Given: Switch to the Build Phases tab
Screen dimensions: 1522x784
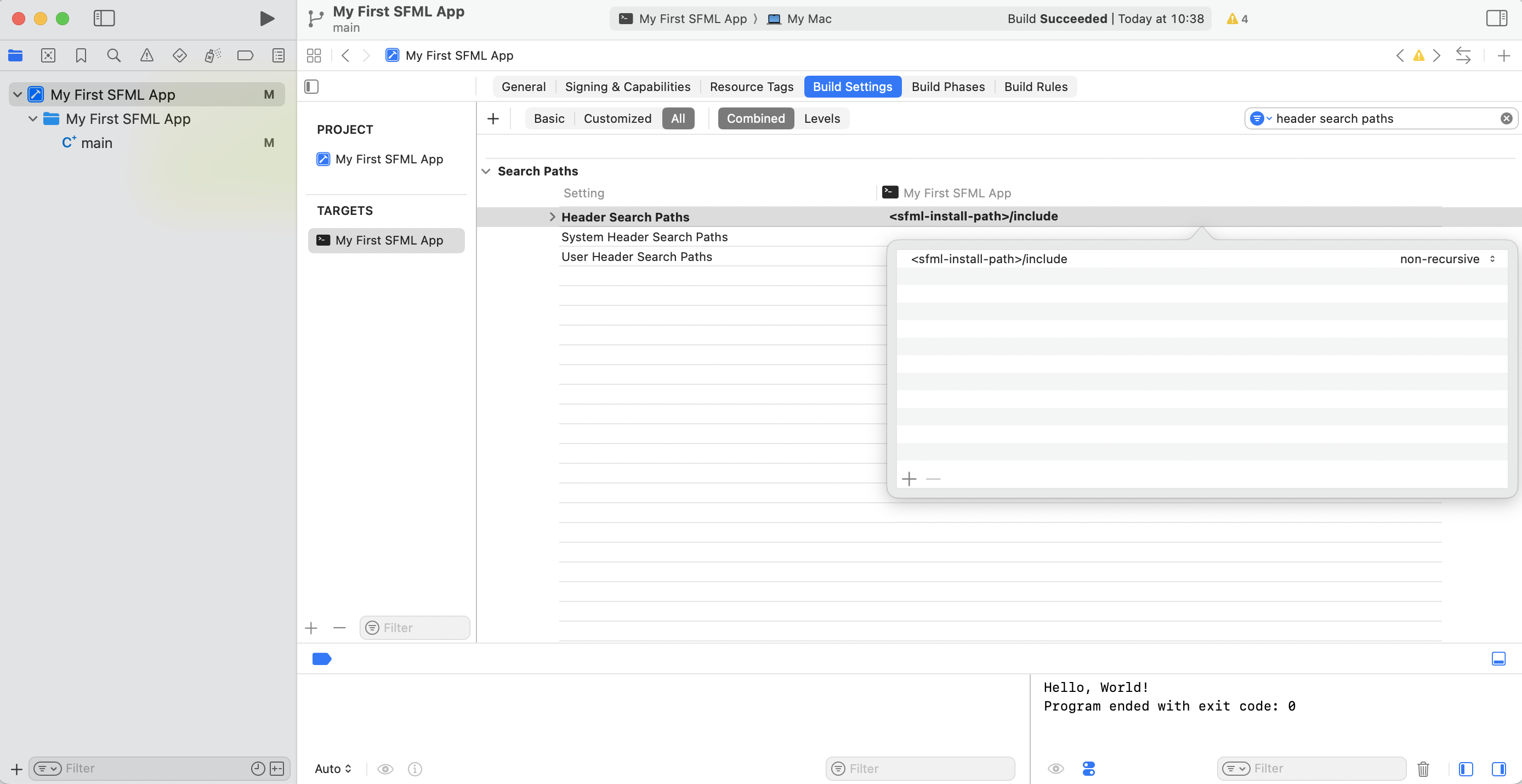Looking at the screenshot, I should pos(948,86).
